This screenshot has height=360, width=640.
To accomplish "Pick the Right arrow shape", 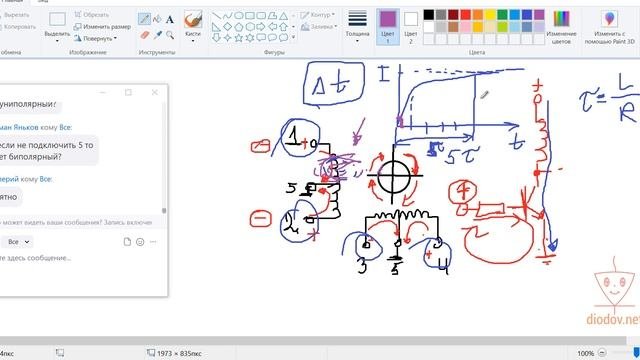I will point(261,27).
